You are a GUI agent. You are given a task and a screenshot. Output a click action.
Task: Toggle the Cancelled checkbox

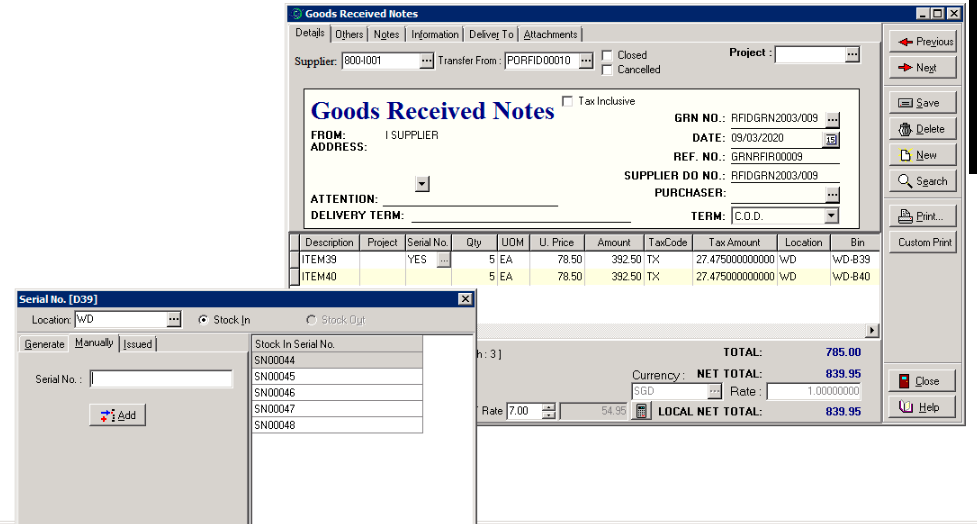point(607,70)
